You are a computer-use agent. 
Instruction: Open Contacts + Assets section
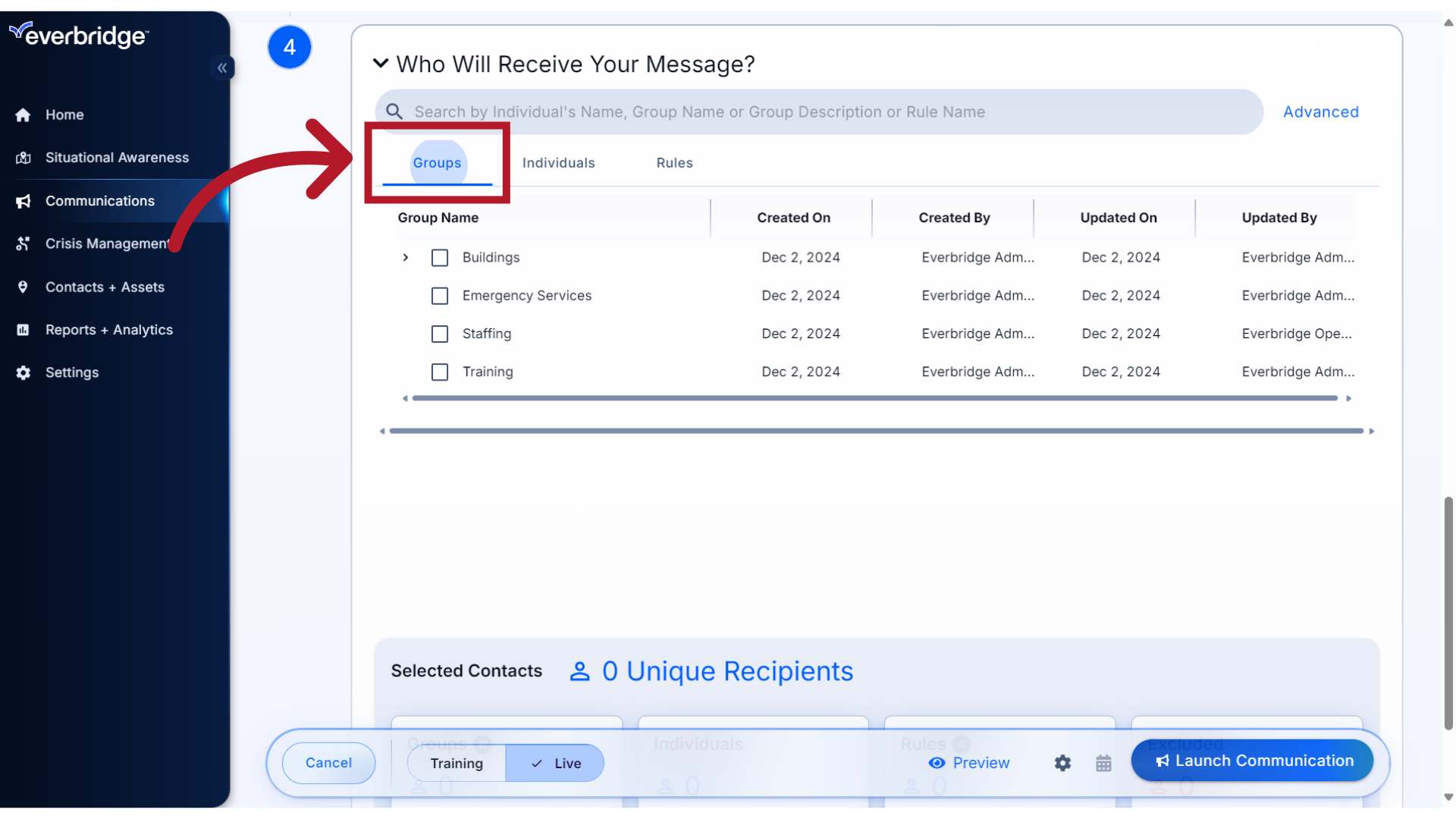click(105, 287)
